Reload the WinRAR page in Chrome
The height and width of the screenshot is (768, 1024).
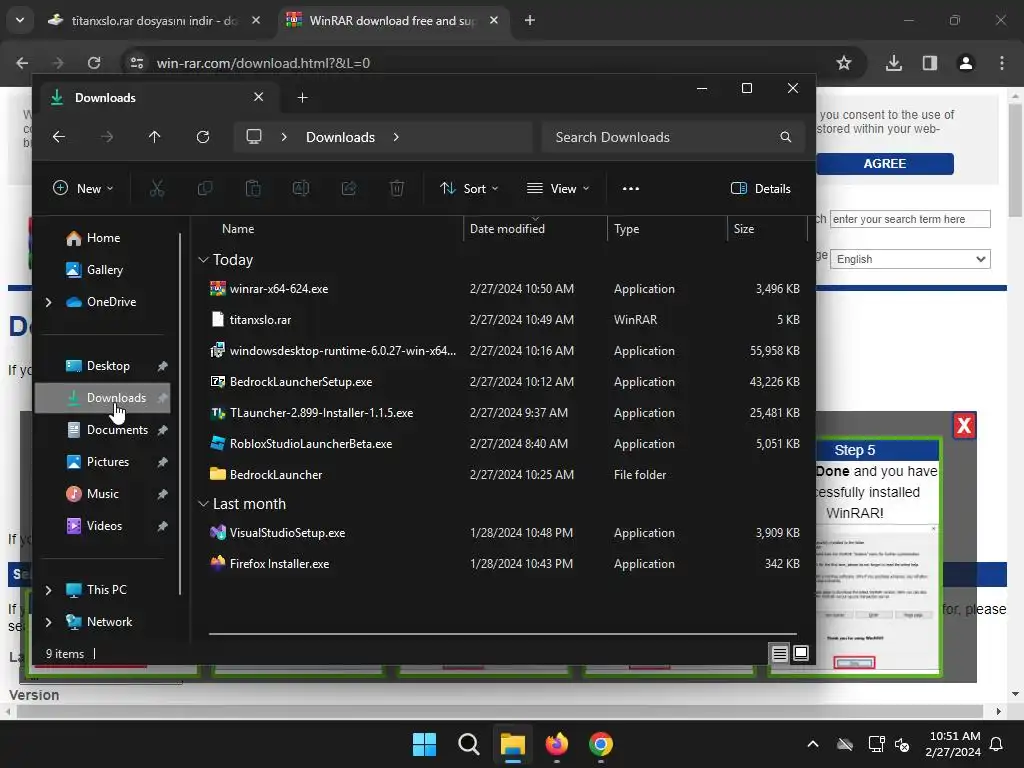tap(94, 63)
